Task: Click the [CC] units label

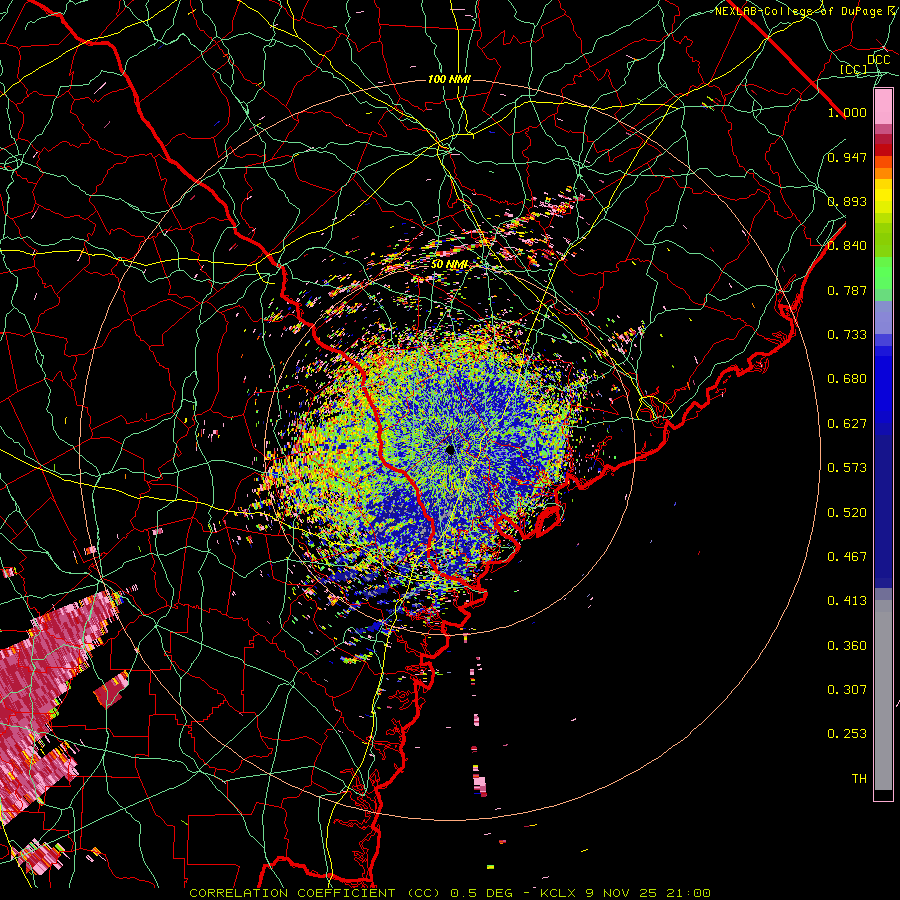Action: [x=854, y=69]
